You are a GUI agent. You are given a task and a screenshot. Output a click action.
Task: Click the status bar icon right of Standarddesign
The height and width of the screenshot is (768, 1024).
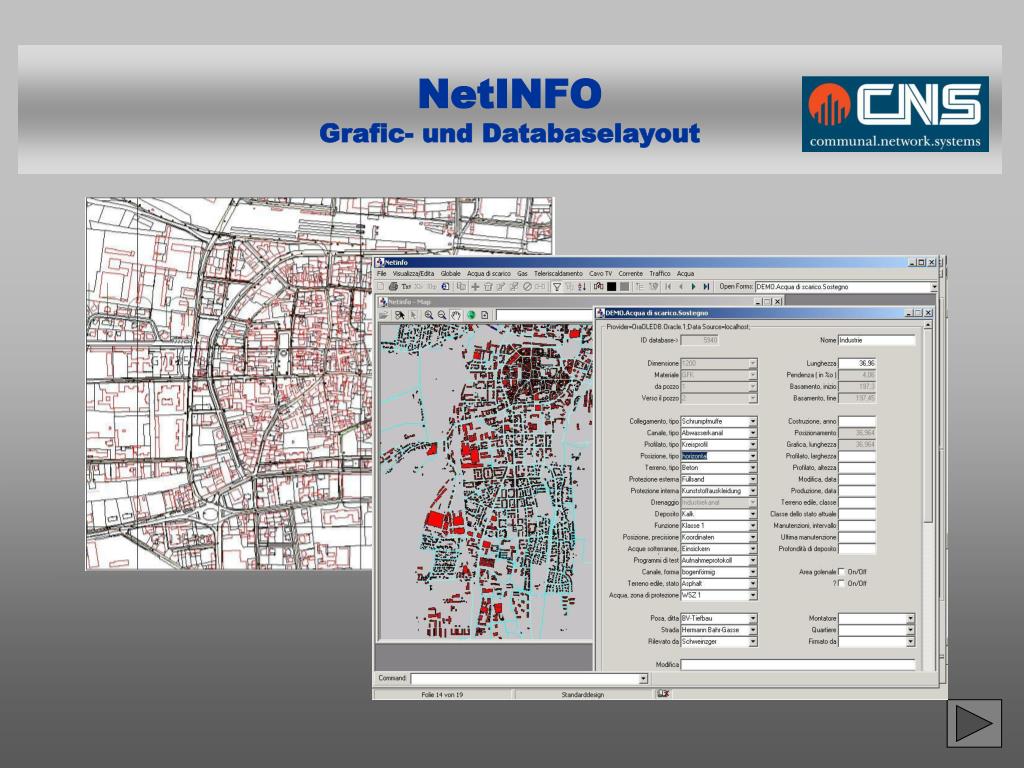[664, 694]
